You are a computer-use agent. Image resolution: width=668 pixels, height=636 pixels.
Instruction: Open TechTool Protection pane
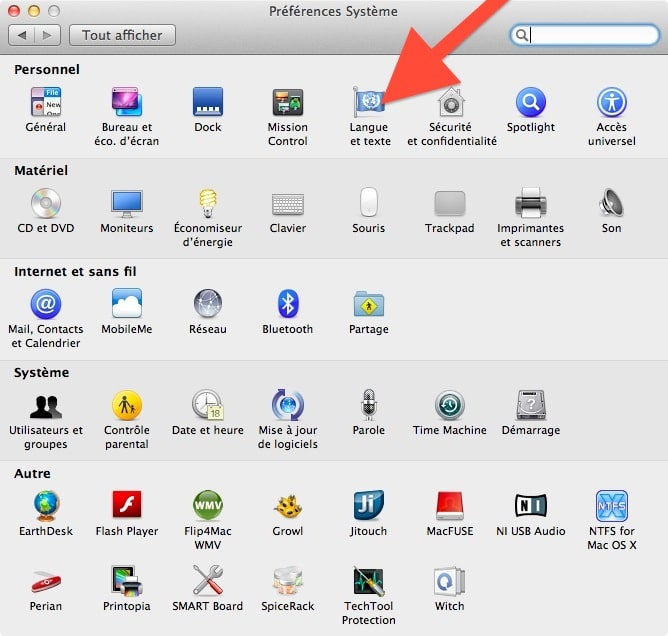[369, 581]
